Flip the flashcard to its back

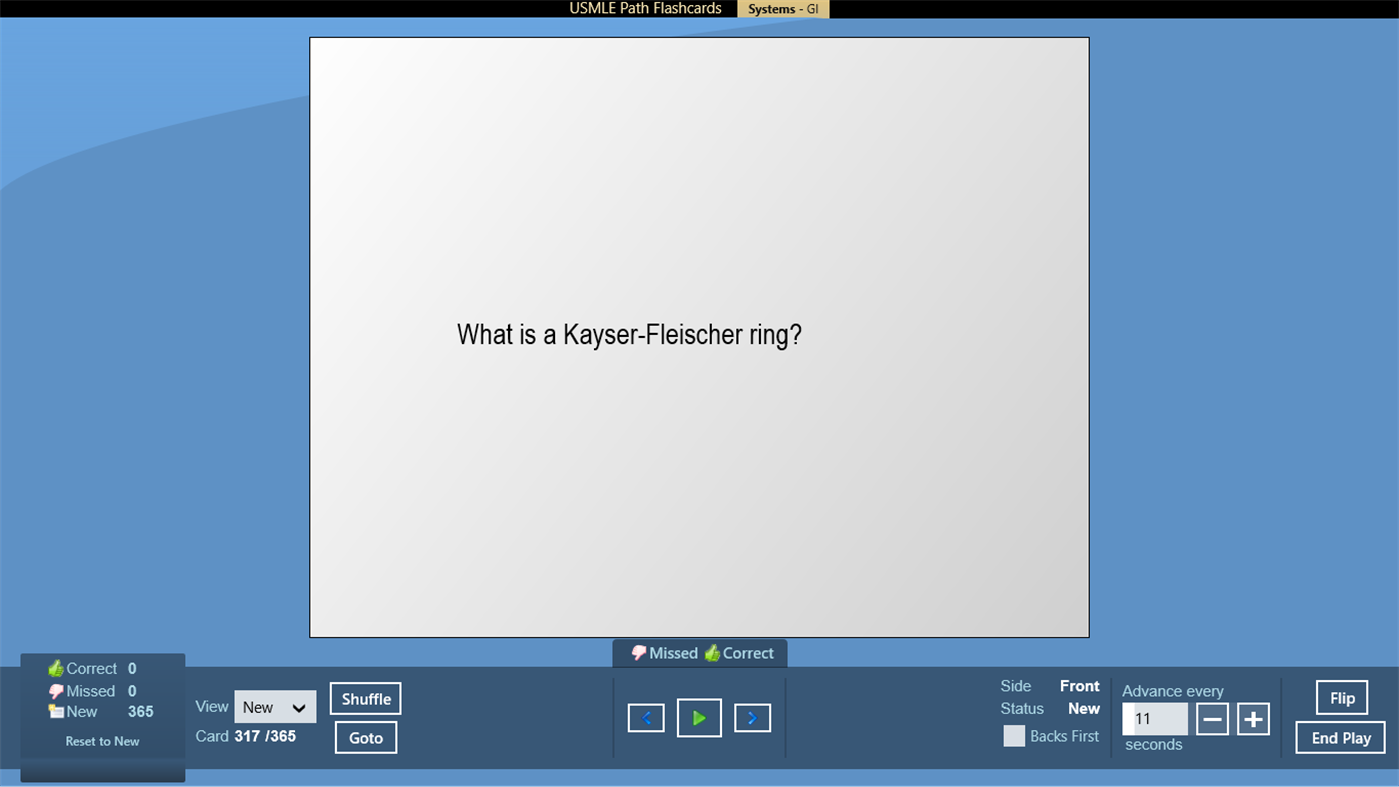point(1340,697)
